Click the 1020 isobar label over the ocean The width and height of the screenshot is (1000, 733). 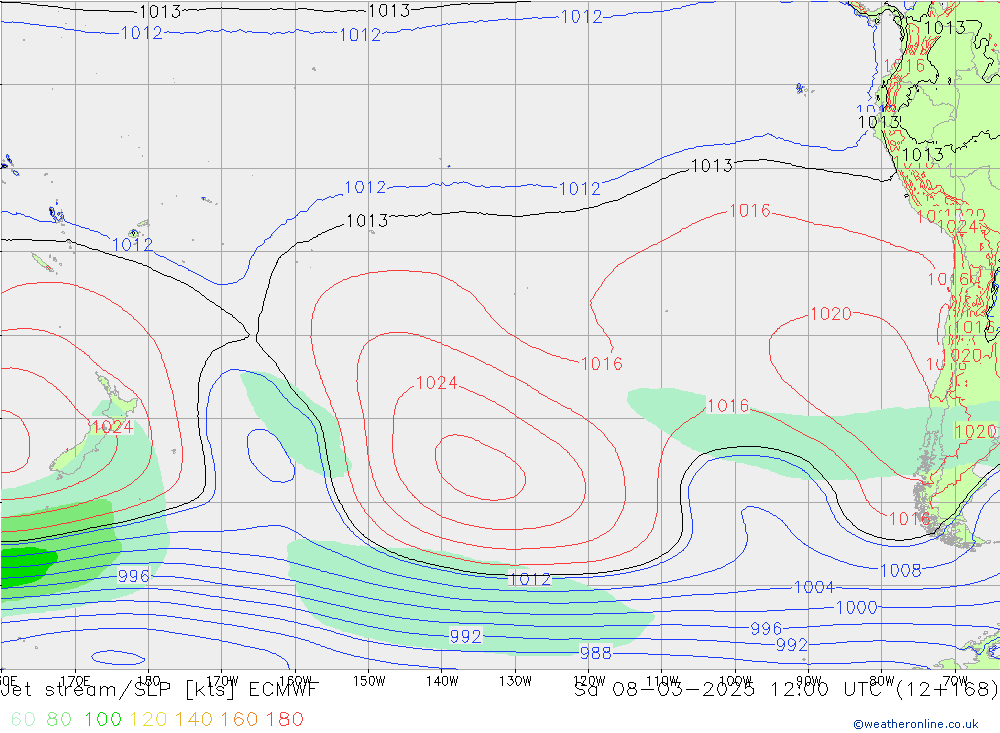point(831,314)
